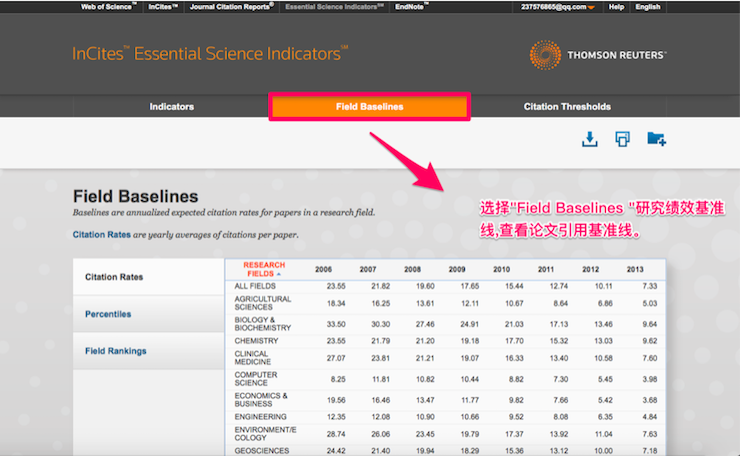Viewport: 740px width, 456px height.
Task: Click the copy/print window icon
Action: [x=622, y=139]
